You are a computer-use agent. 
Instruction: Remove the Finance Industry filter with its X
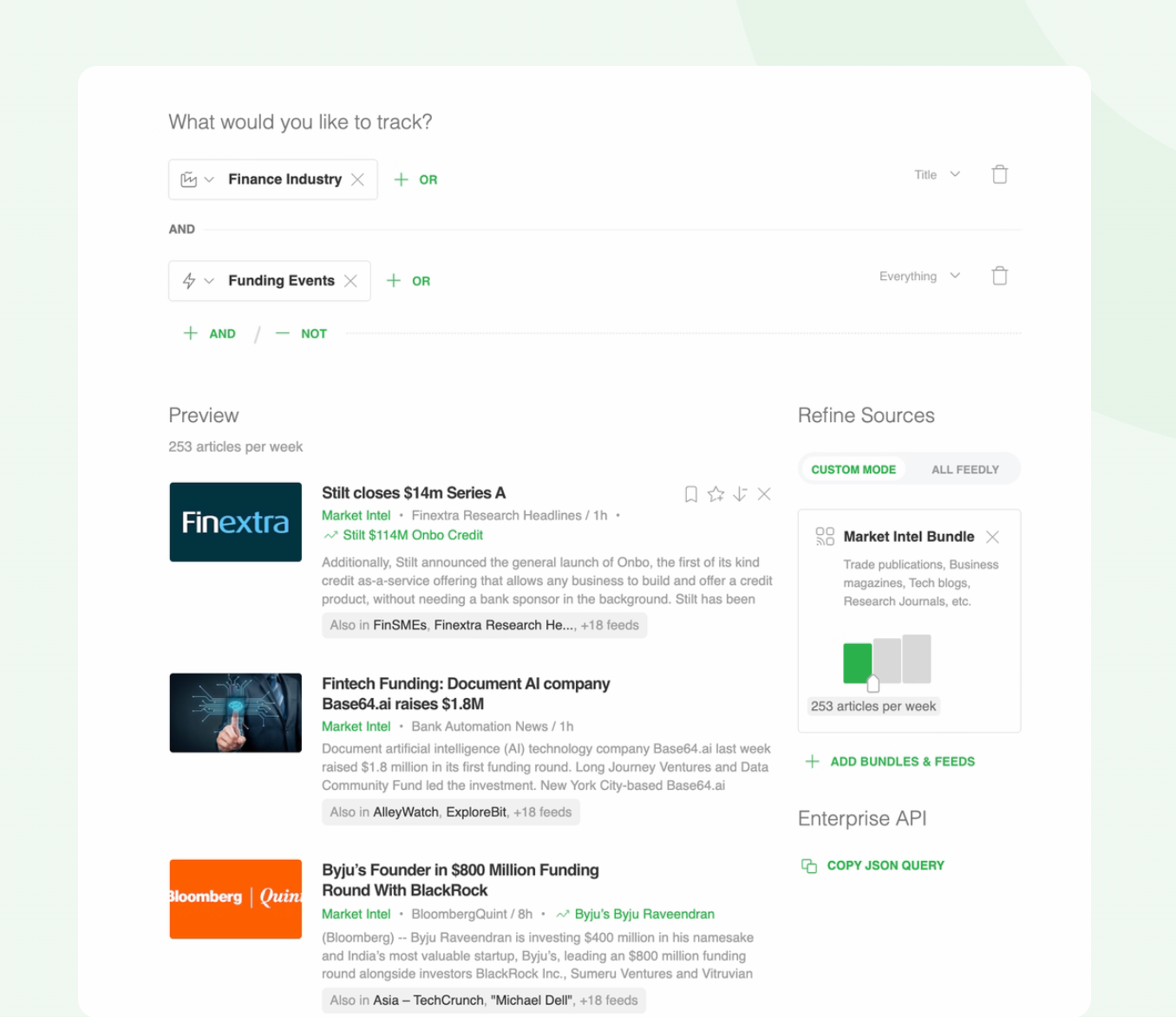pyautogui.click(x=357, y=179)
